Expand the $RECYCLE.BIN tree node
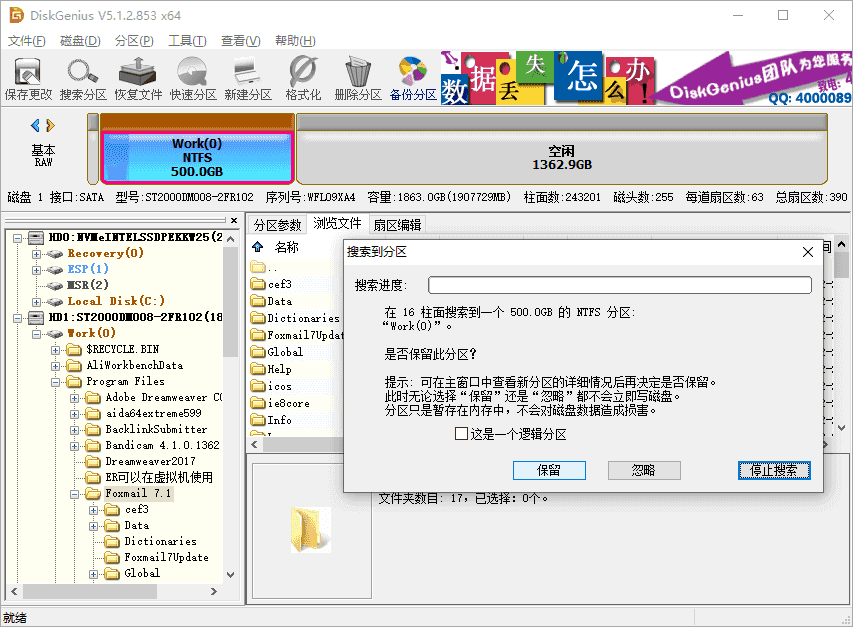 pyautogui.click(x=55, y=349)
